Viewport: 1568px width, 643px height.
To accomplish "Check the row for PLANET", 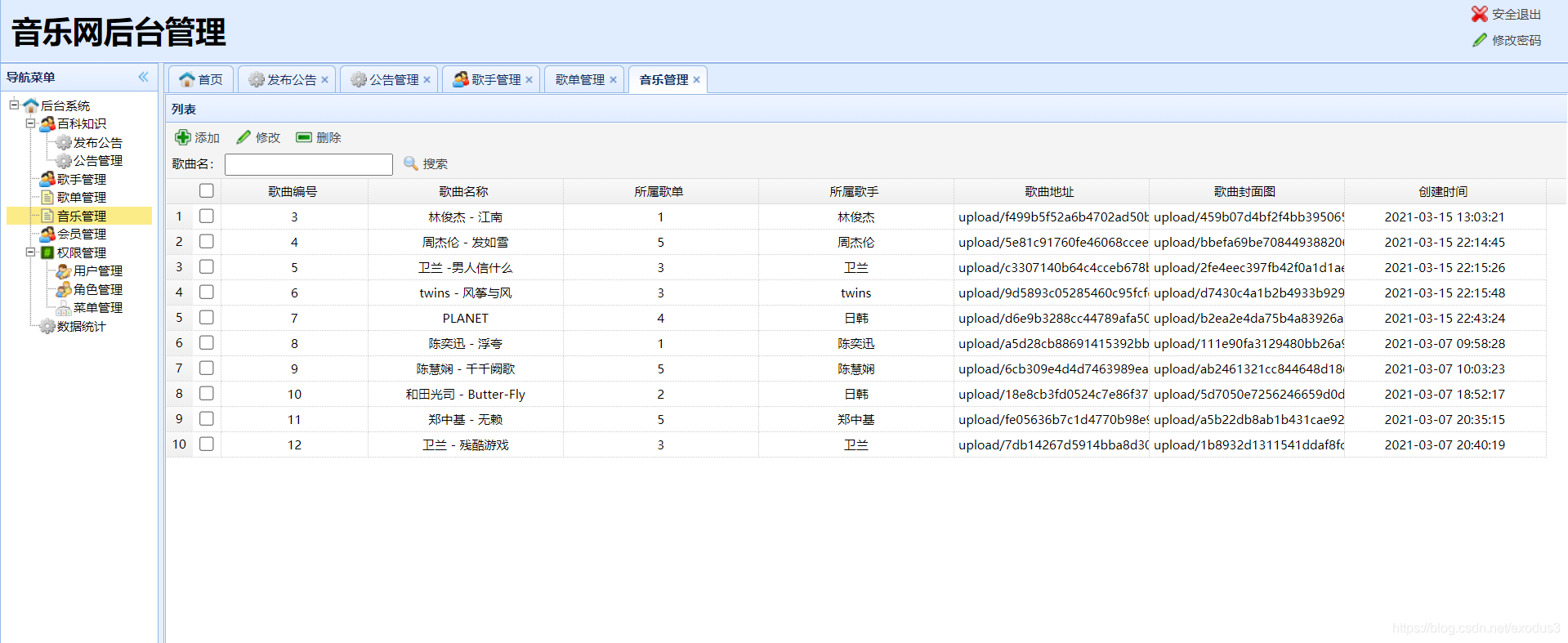I will pyautogui.click(x=207, y=317).
